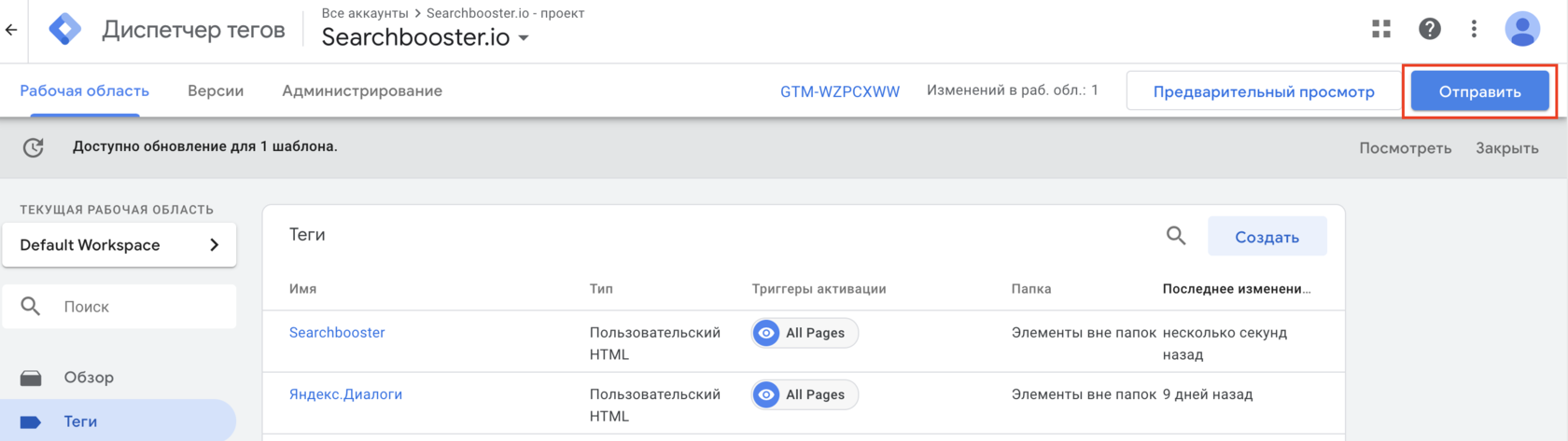Click the user account avatar
Viewport: 1568px width, 441px height.
coord(1521,30)
